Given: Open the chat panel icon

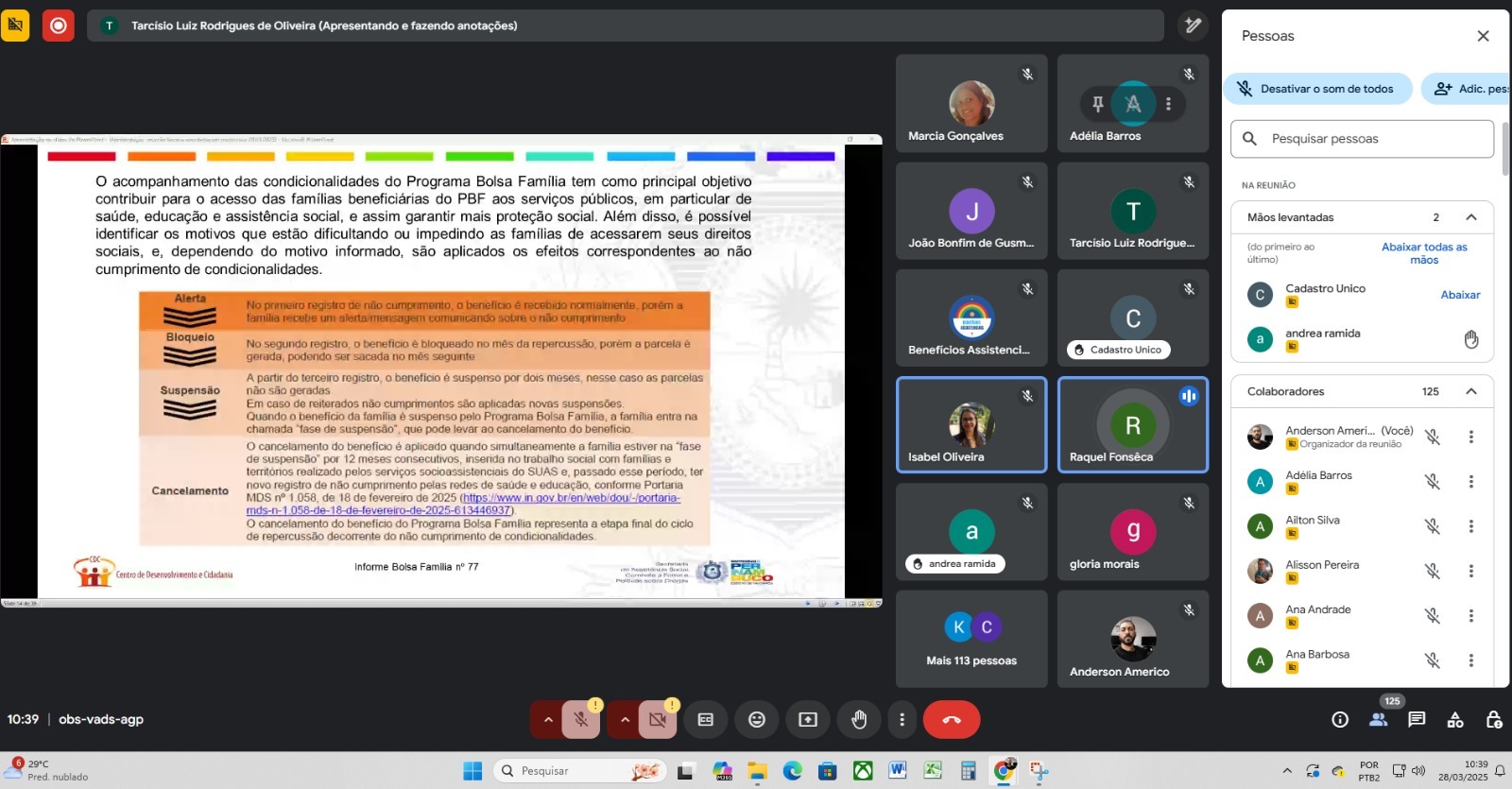Looking at the screenshot, I should tap(1416, 720).
